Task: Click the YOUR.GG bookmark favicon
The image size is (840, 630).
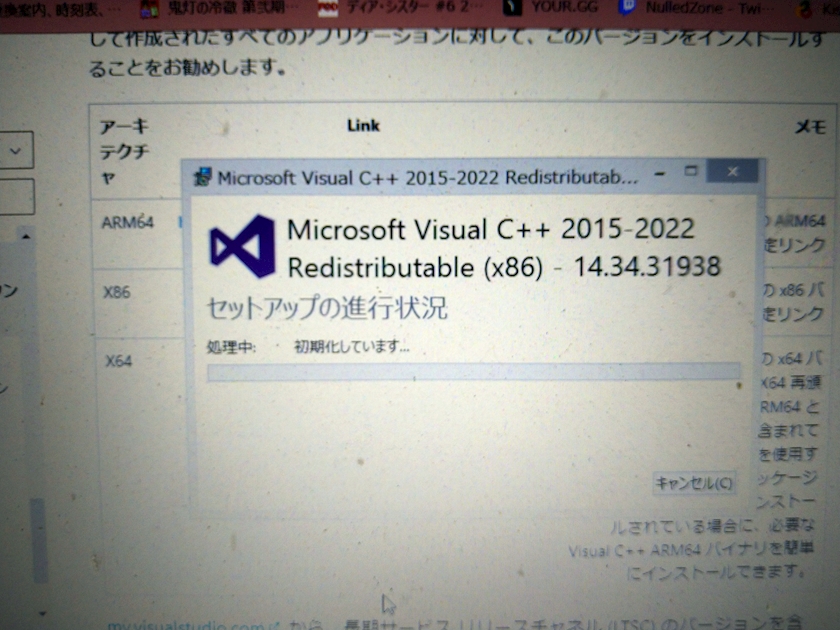Action: (513, 9)
